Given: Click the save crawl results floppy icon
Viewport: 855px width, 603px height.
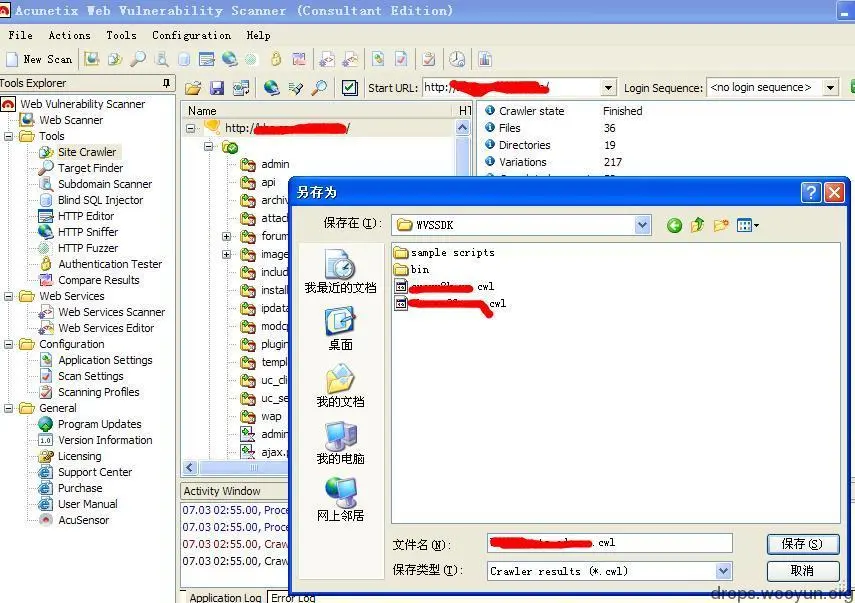Looking at the screenshot, I should tap(218, 88).
